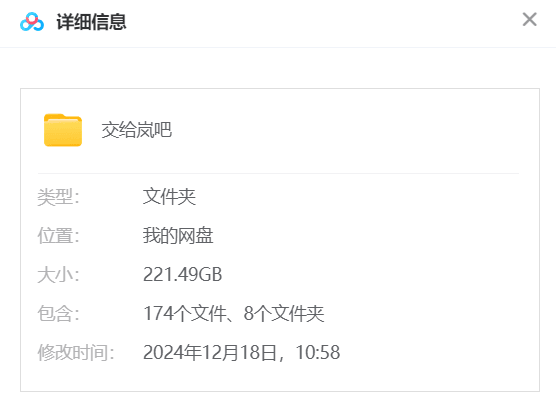Click the date 2024年12月18日

point(210,353)
